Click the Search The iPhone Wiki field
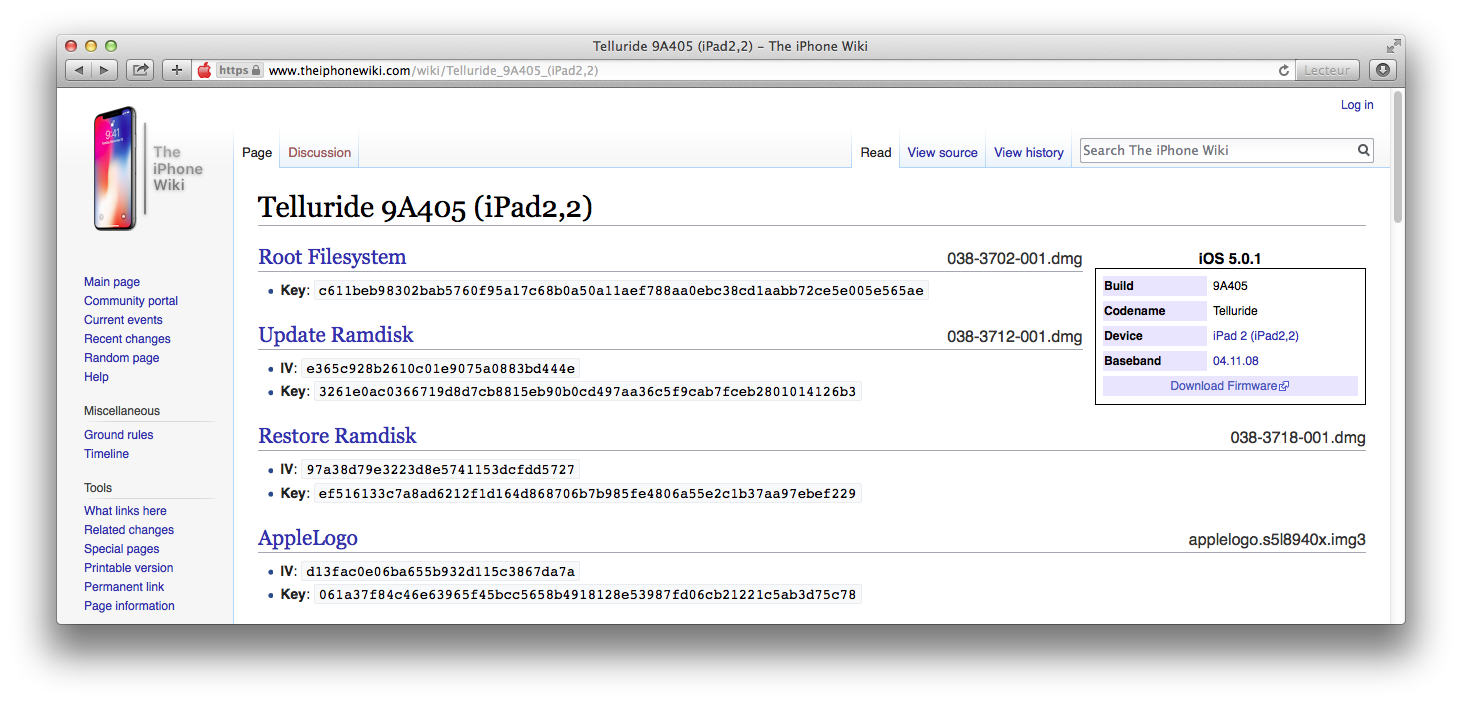The width and height of the screenshot is (1462, 703). tap(1217, 151)
